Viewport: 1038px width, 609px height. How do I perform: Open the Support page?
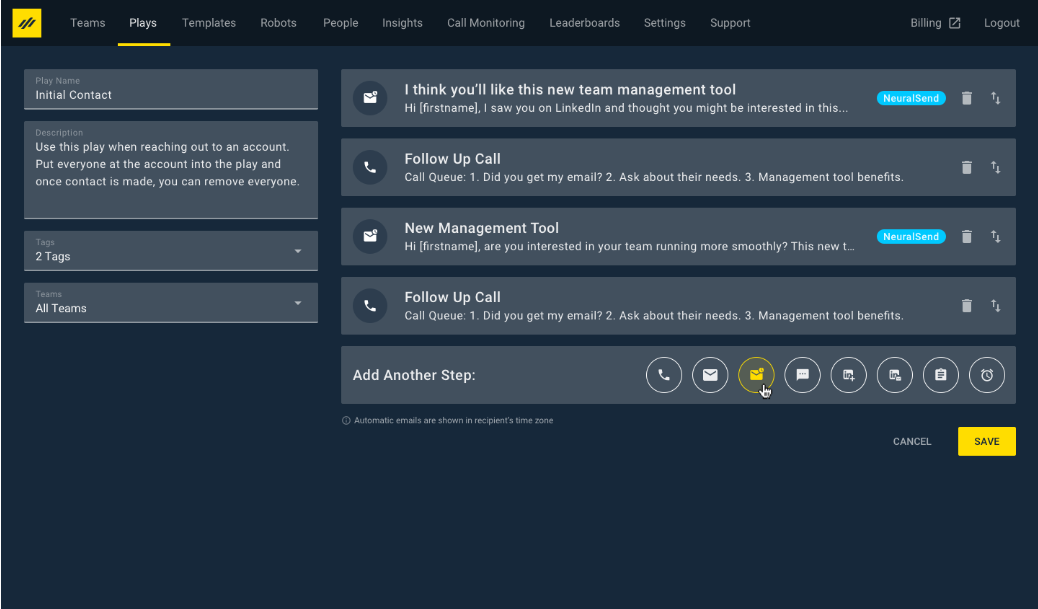pyautogui.click(x=730, y=23)
